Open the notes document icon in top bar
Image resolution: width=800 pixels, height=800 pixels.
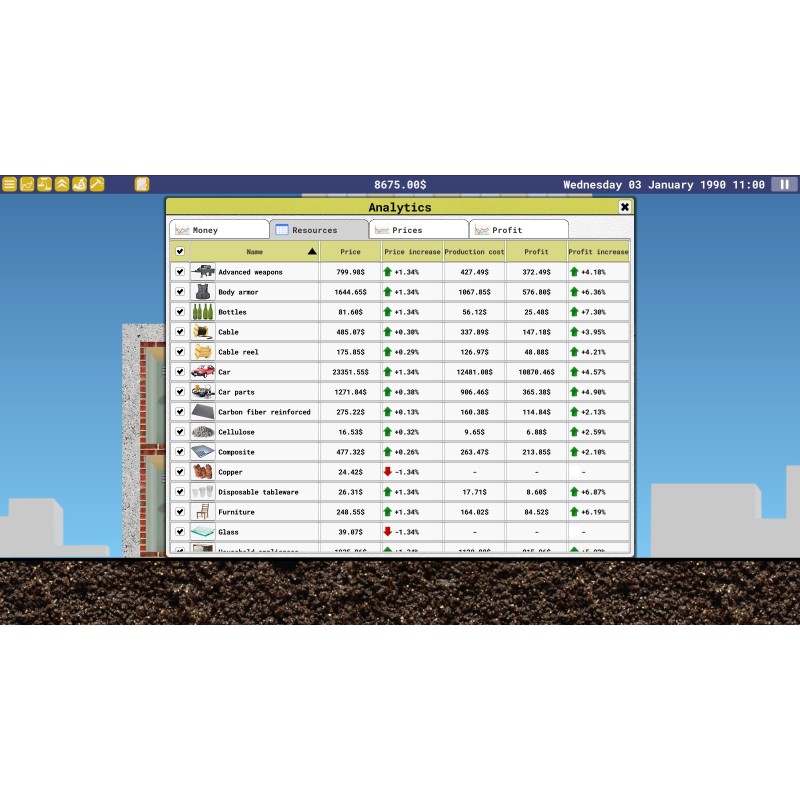[142, 184]
